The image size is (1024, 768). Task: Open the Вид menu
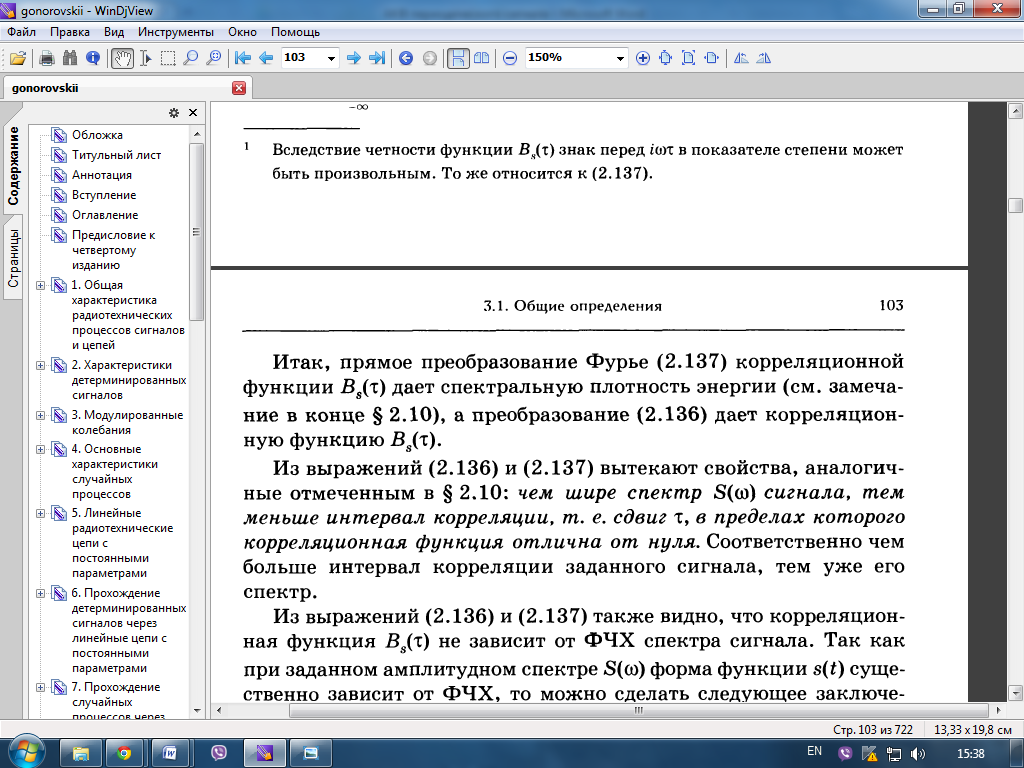tap(114, 32)
